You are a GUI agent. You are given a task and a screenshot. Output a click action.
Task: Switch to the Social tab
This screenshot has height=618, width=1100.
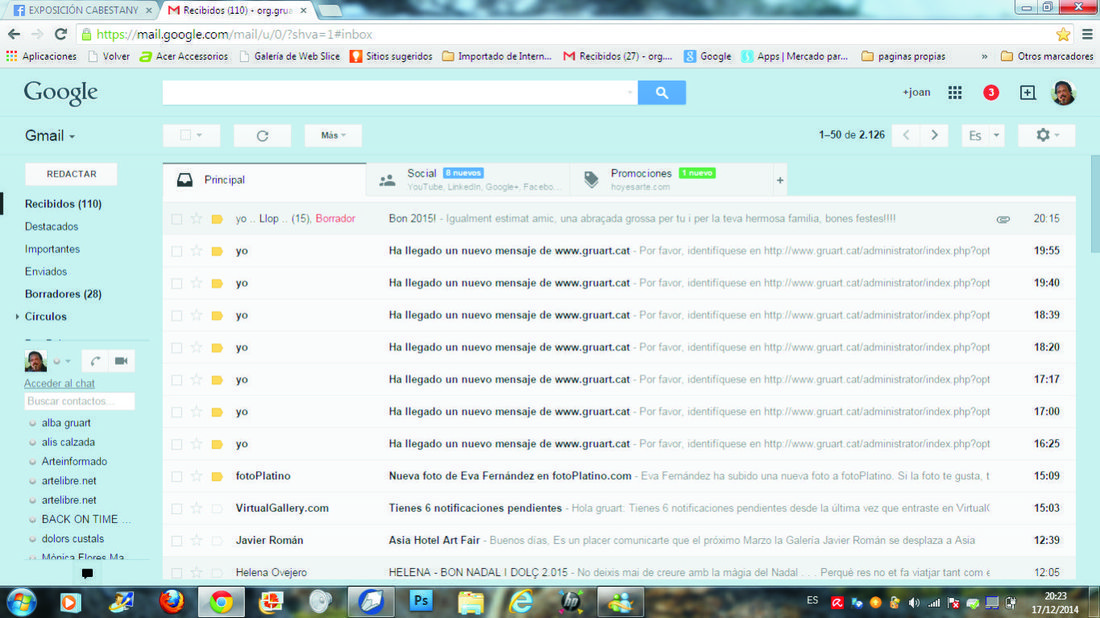coord(468,180)
